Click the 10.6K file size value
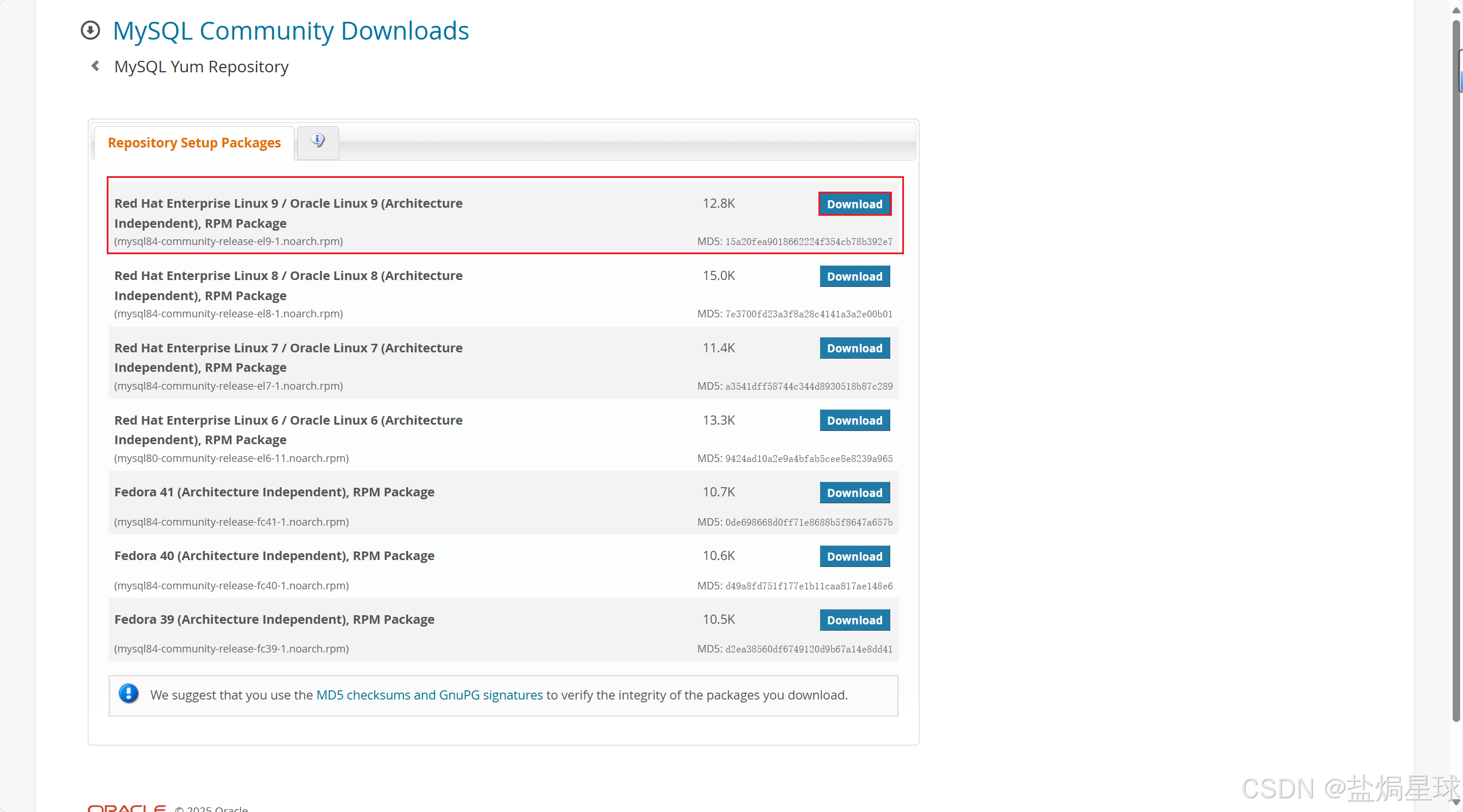Screen dimensions: 1463x812 click(x=719, y=556)
